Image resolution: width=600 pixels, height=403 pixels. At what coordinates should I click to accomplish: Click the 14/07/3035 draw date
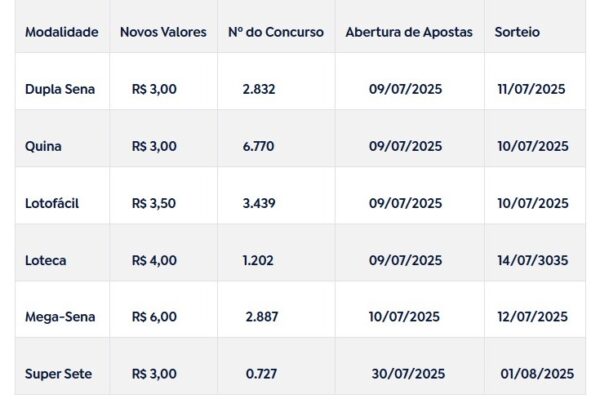pos(533,260)
